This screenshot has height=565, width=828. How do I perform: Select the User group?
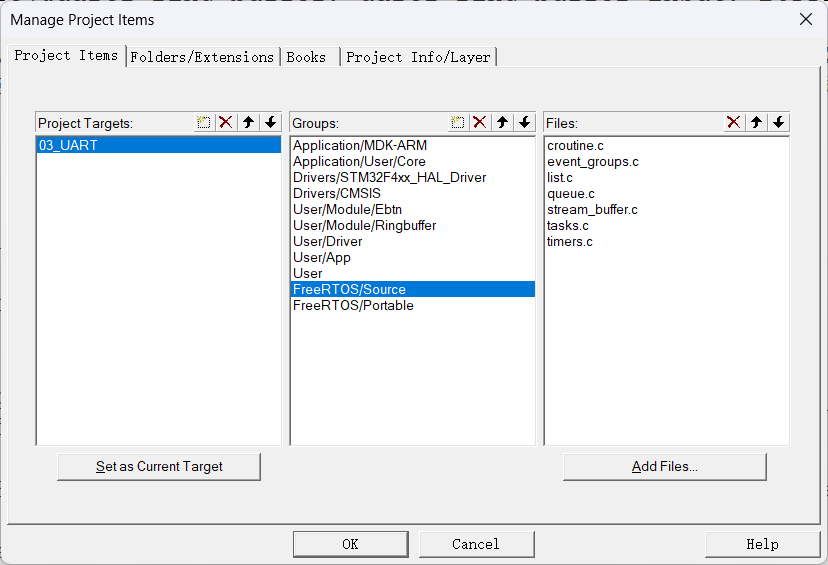coord(413,274)
